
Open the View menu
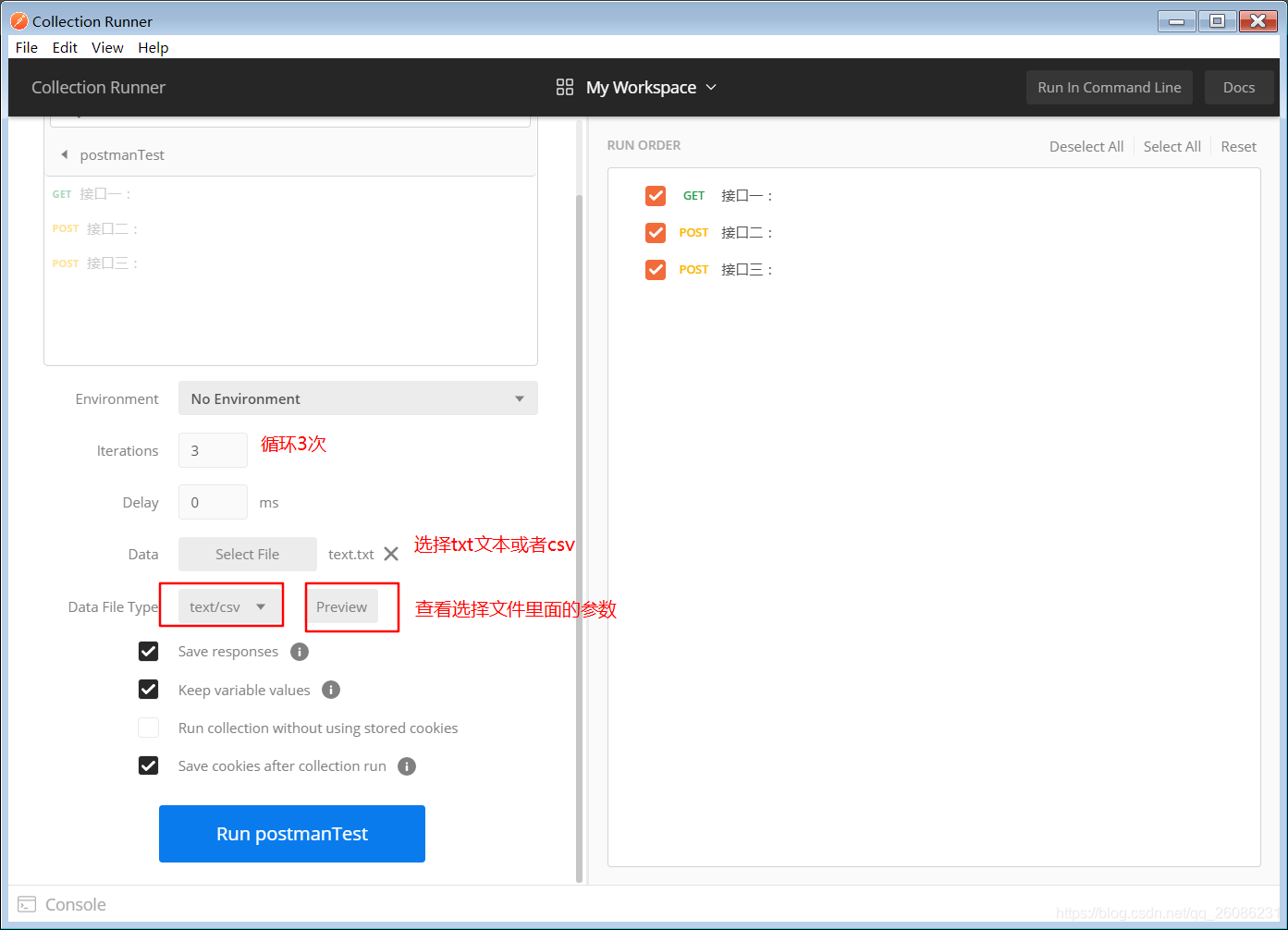pos(107,47)
